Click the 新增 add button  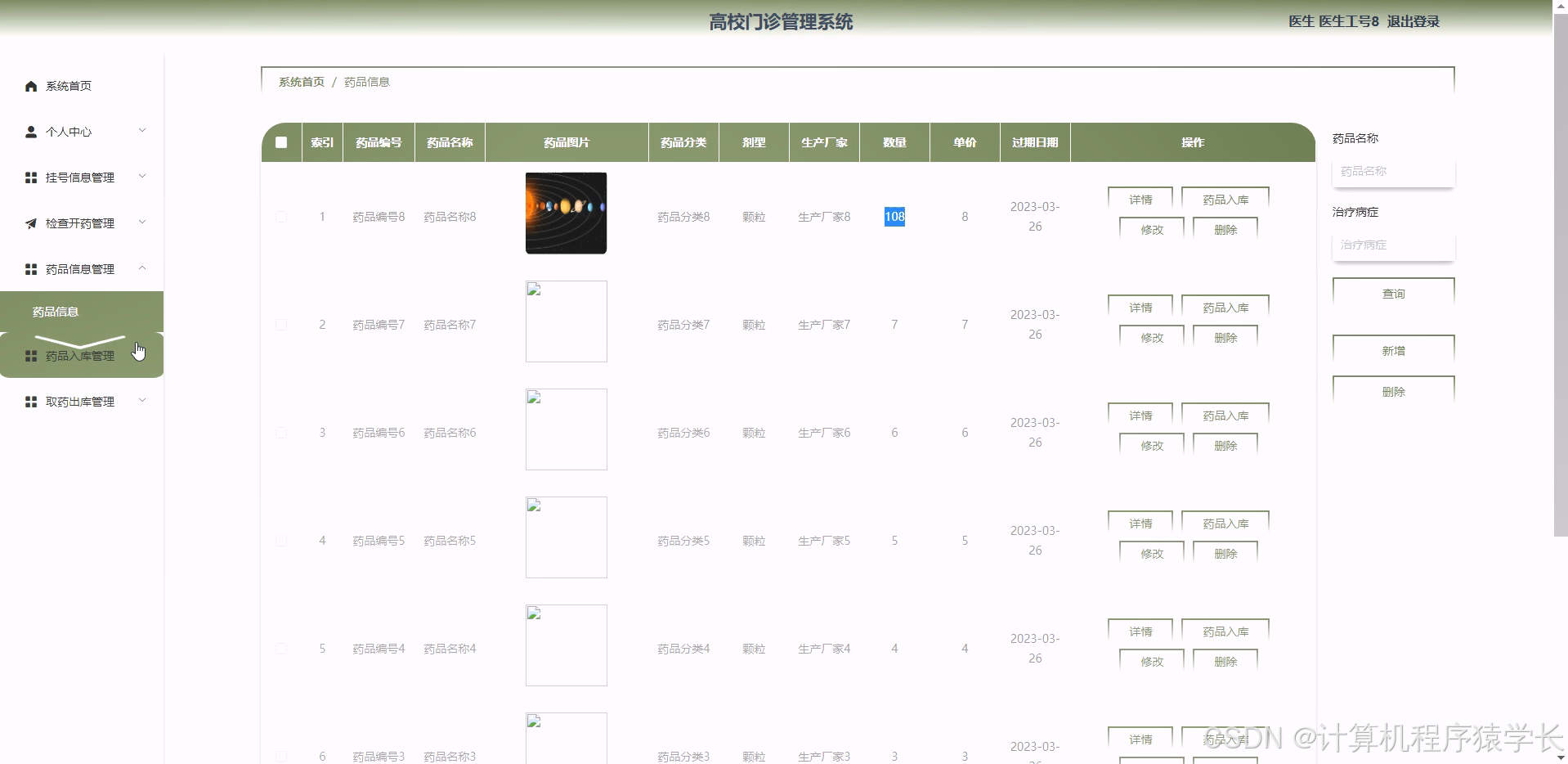(1394, 351)
